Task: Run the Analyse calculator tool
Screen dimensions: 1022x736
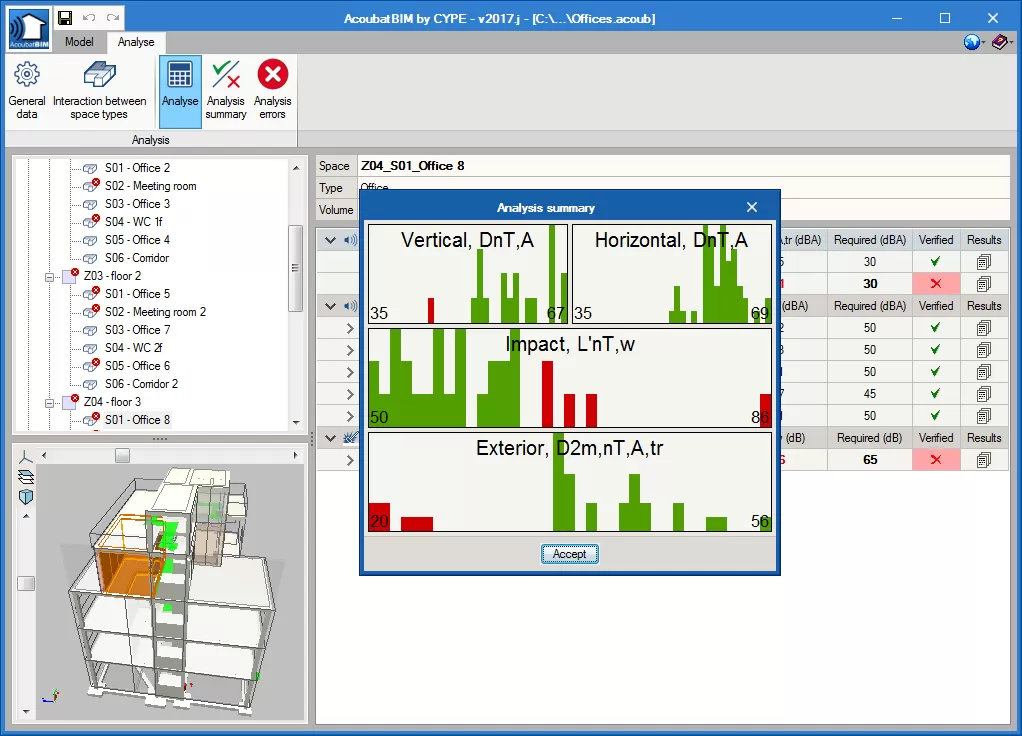Action: [180, 90]
